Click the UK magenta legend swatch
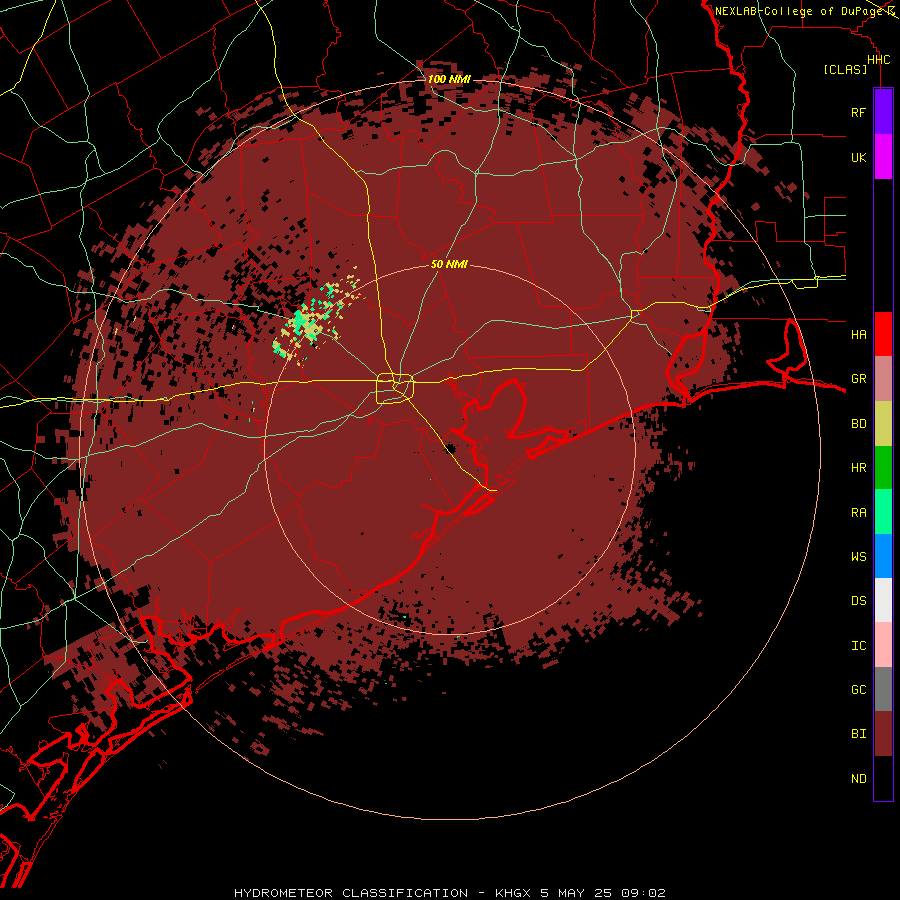This screenshot has width=900, height=900. point(883,157)
